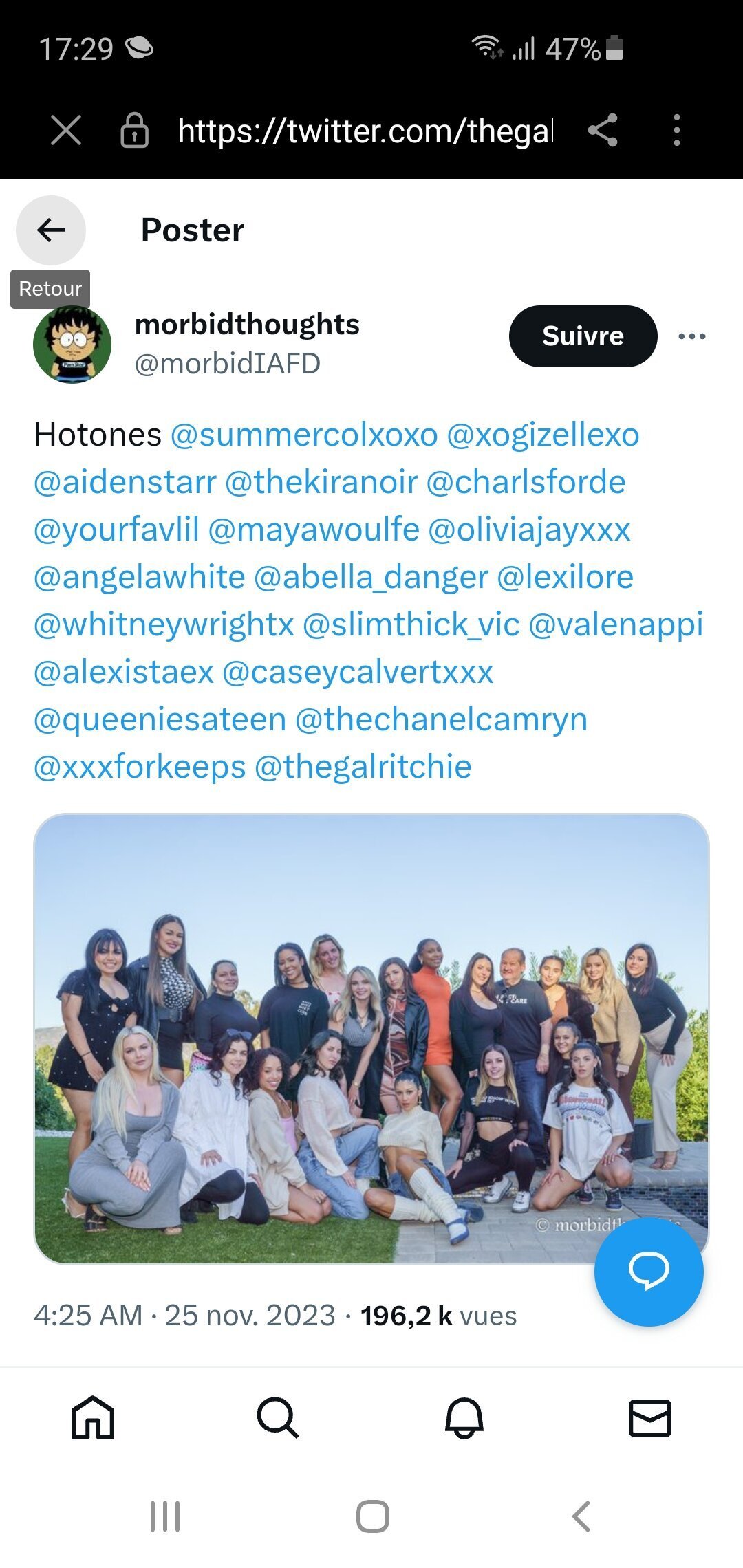The height and width of the screenshot is (1568, 743).
Task: Open the Notifications bell tab
Action: click(464, 1417)
